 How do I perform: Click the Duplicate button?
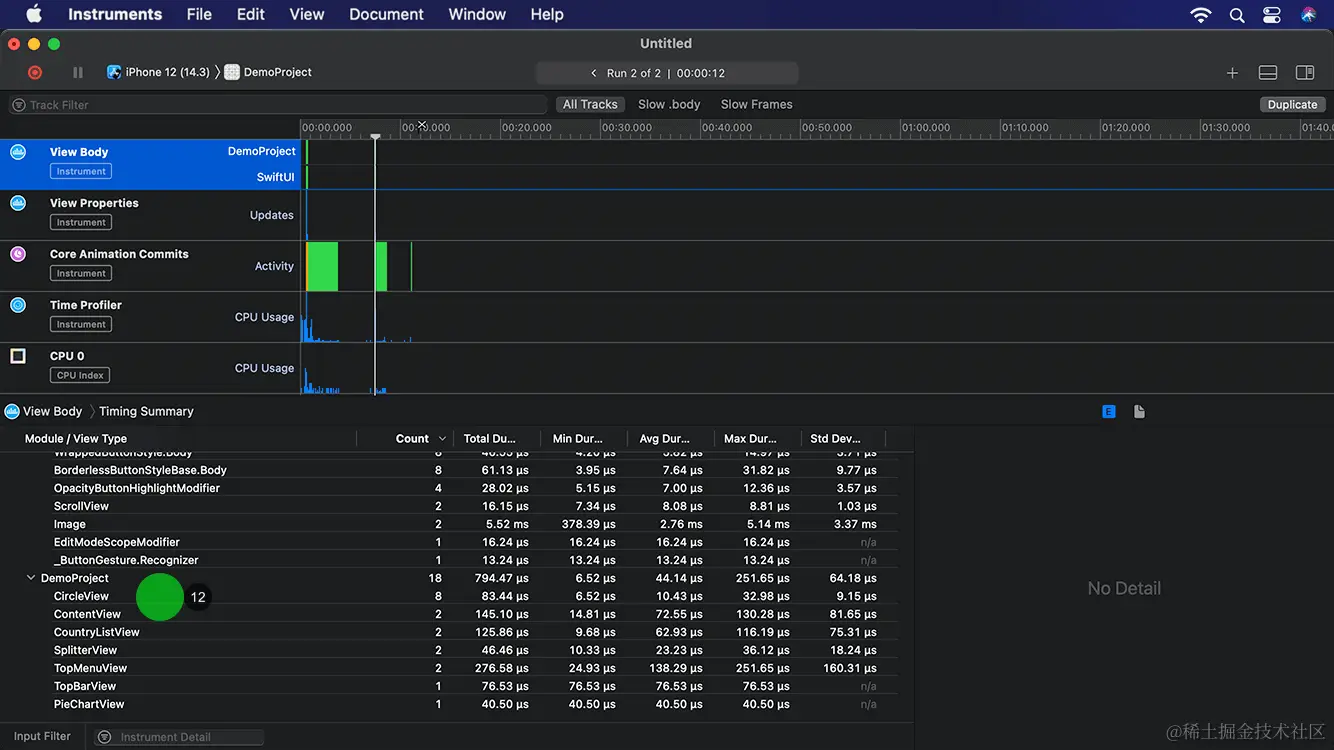[1292, 104]
